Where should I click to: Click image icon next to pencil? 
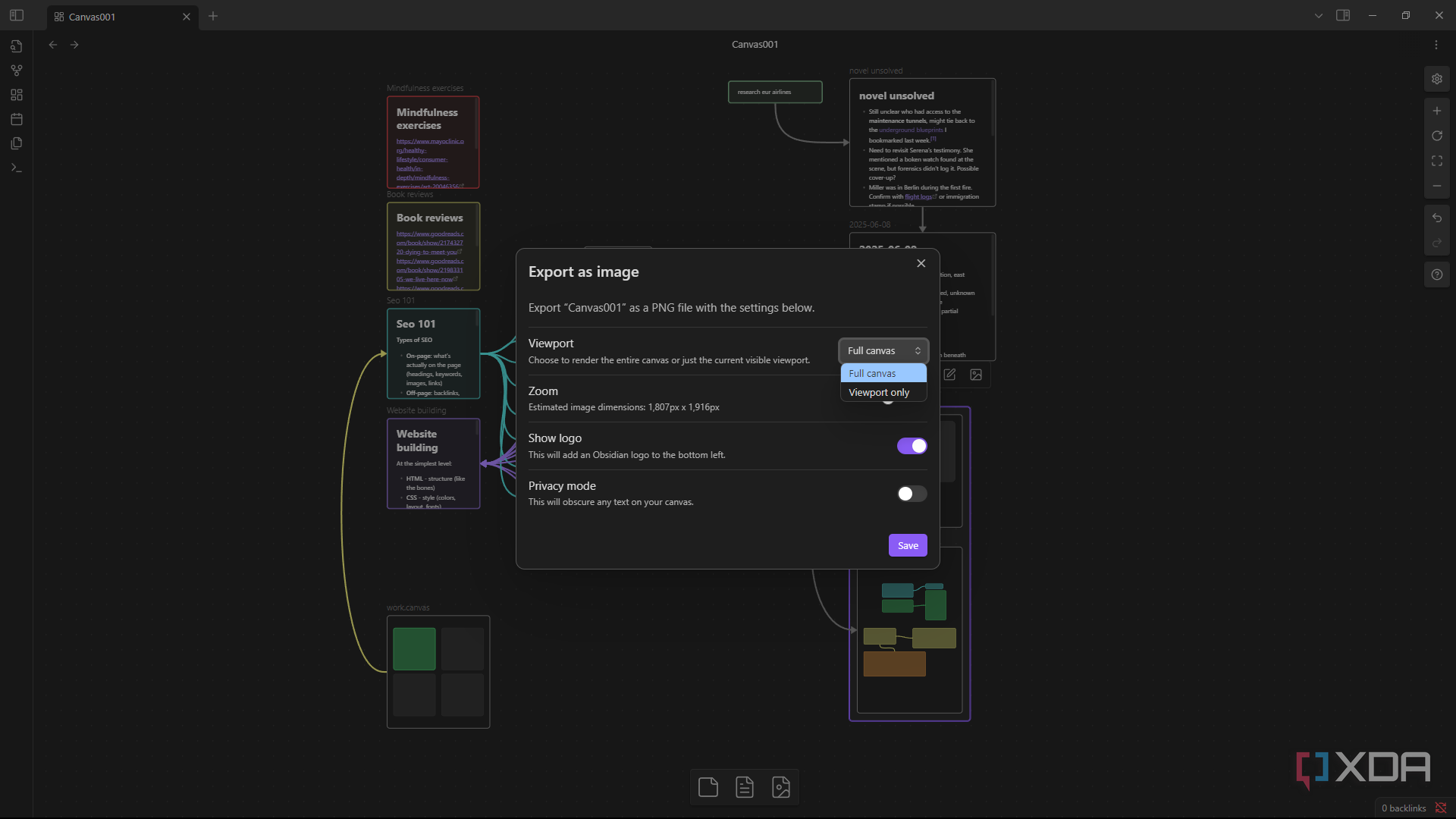[976, 375]
